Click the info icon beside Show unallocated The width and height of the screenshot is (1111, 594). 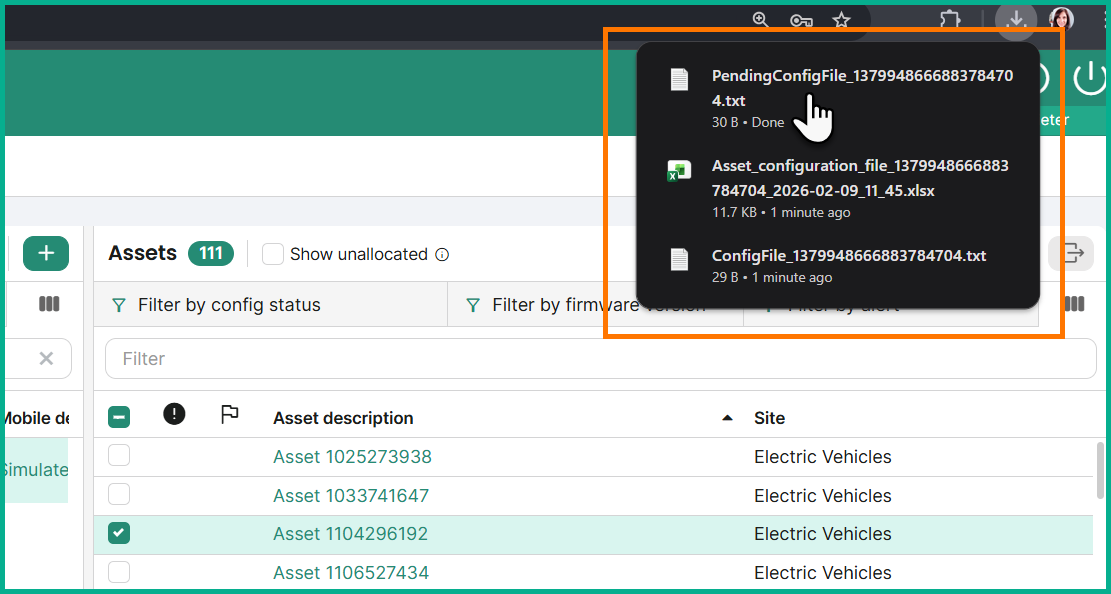(442, 254)
